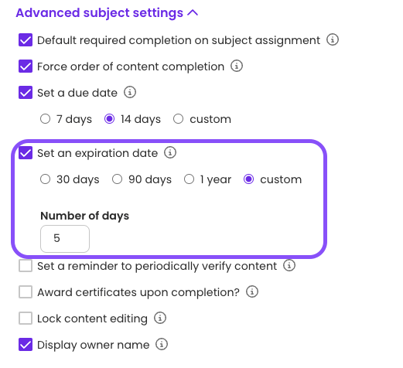Check Set a reminder to periodically verify content
The width and height of the screenshot is (403, 368).
click(x=26, y=266)
